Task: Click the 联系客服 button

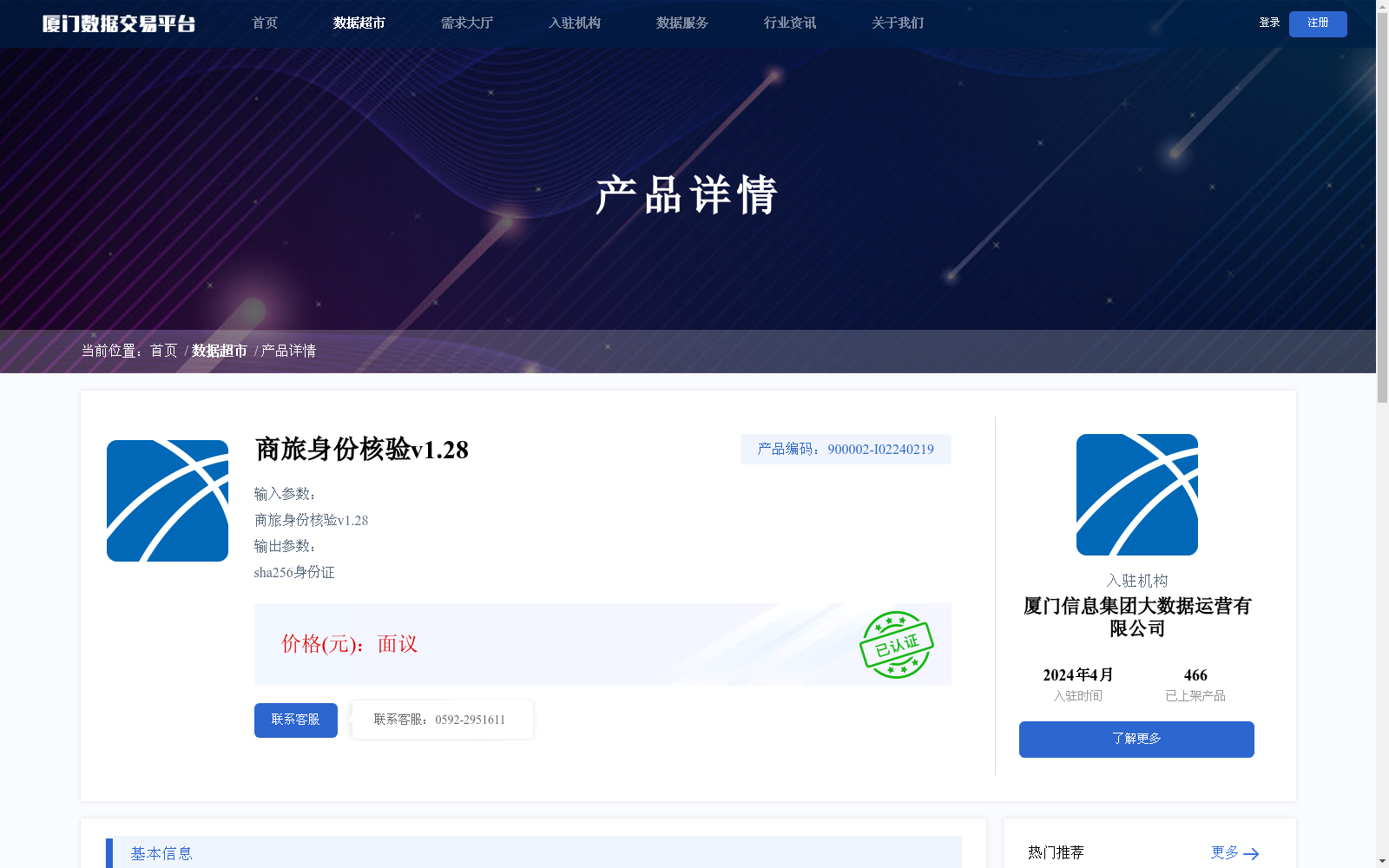Action: pyautogui.click(x=295, y=720)
